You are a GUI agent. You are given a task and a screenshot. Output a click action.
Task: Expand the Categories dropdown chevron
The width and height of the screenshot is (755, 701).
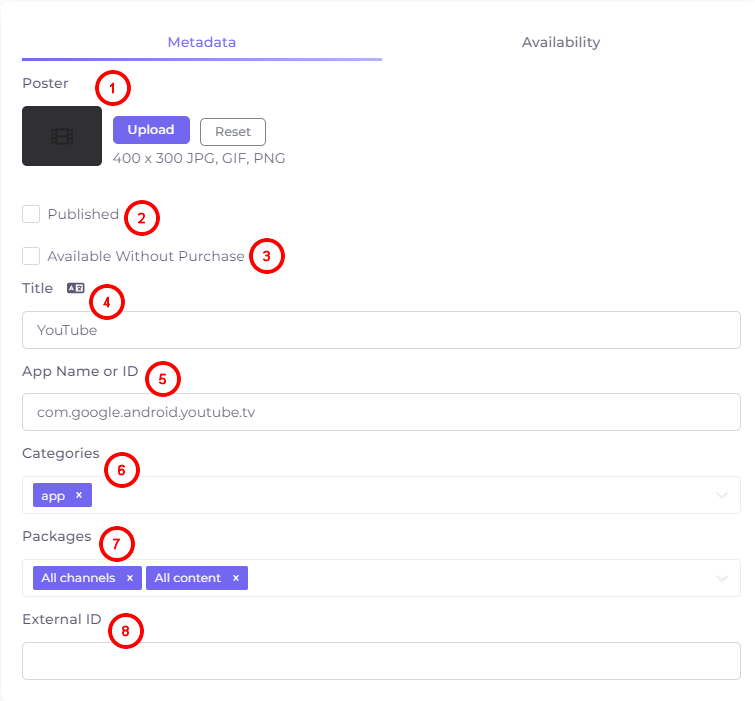[721, 495]
